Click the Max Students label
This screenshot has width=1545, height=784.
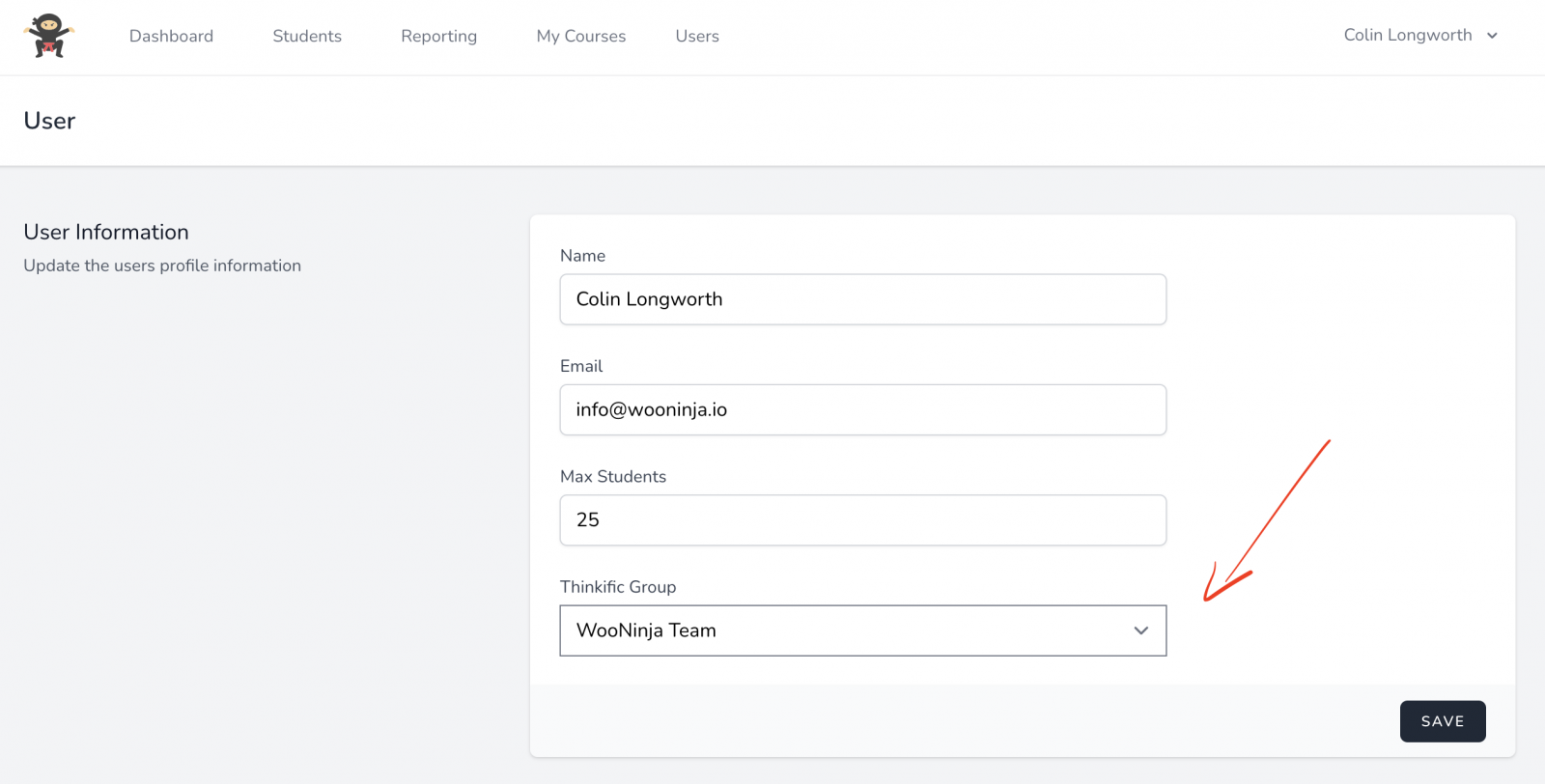coord(612,476)
